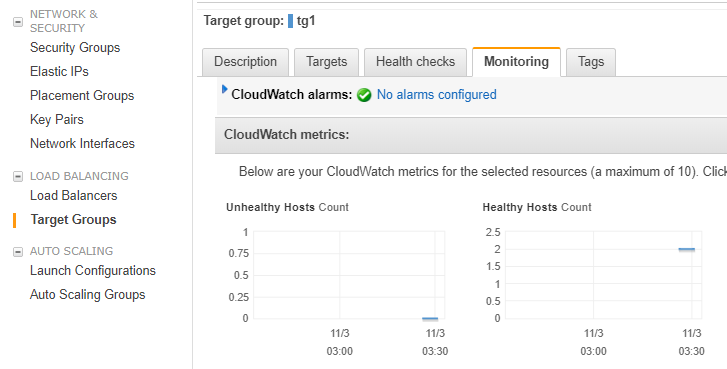The height and width of the screenshot is (369, 727).
Task: Click the blue tg1 target group color square
Action: click(290, 21)
